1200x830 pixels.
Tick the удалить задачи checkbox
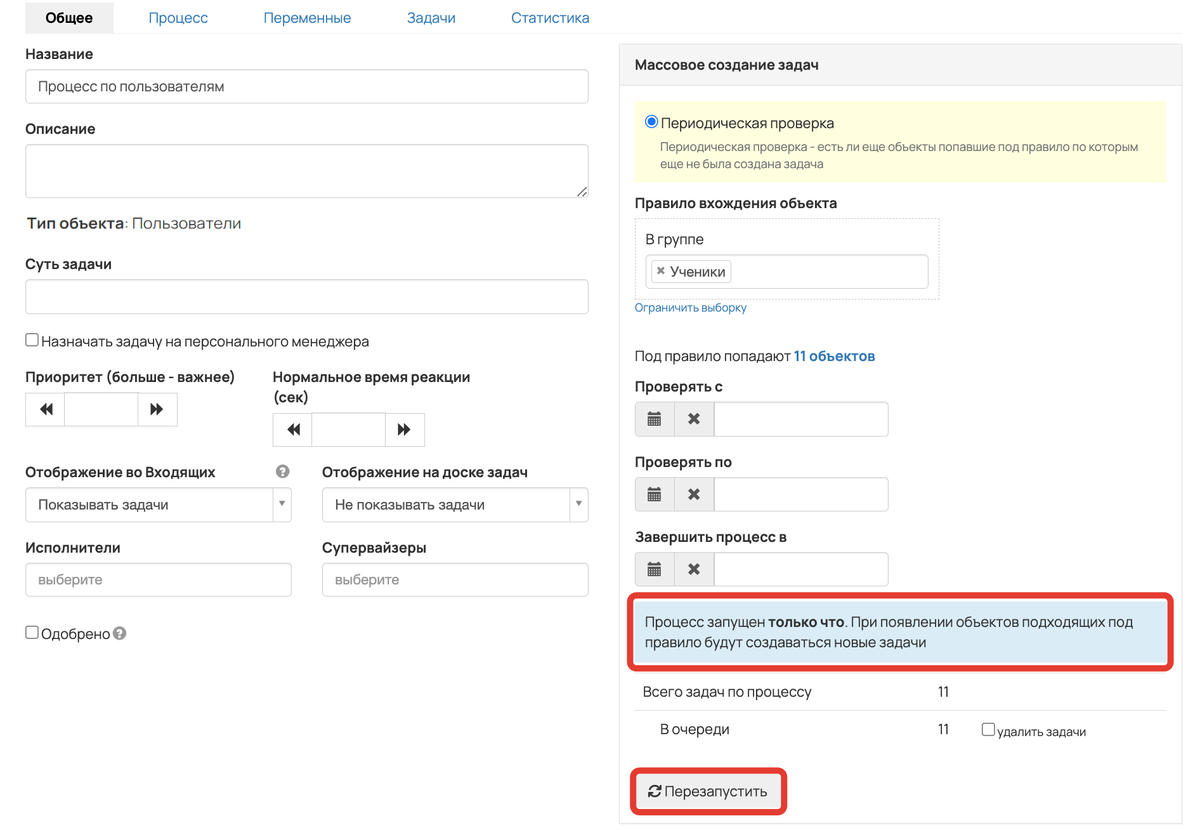(x=988, y=729)
